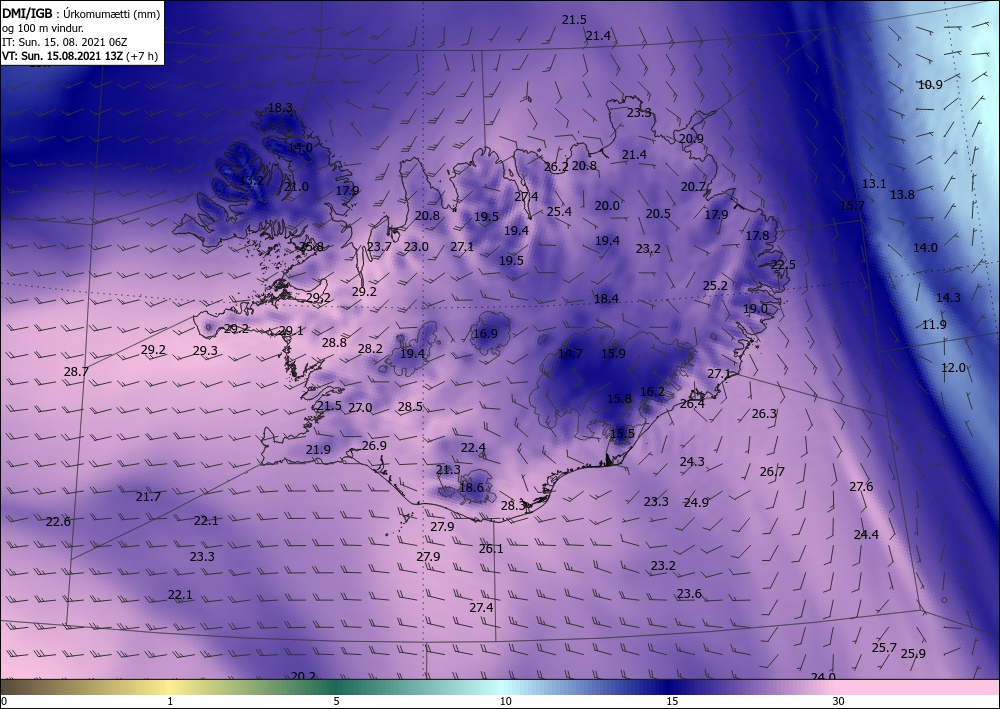The height and width of the screenshot is (709, 1000).
Task: Click the value 18.3 in the Westfjords
Action: (x=280, y=108)
